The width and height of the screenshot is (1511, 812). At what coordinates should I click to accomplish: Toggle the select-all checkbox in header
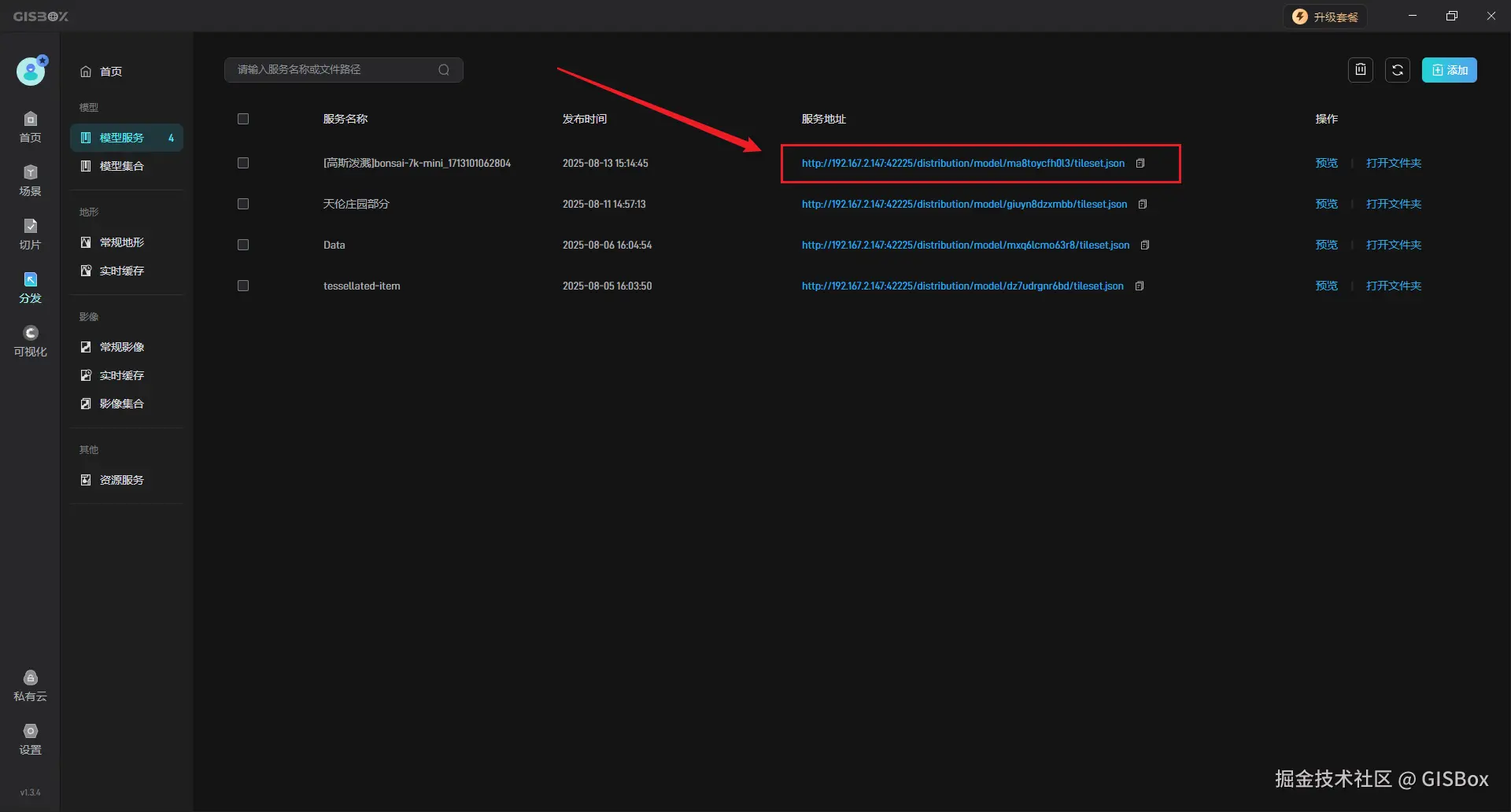pos(243,119)
